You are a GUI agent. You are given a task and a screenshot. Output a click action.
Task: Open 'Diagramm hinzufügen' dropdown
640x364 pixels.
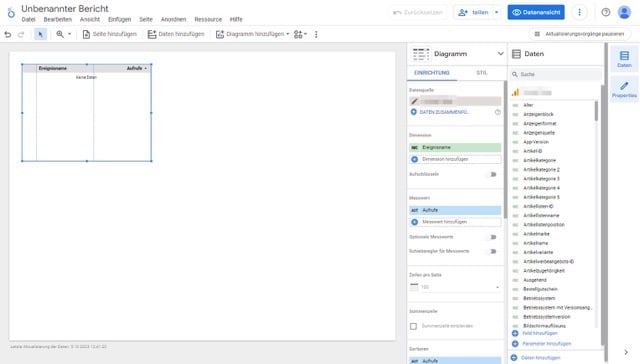tap(252, 34)
